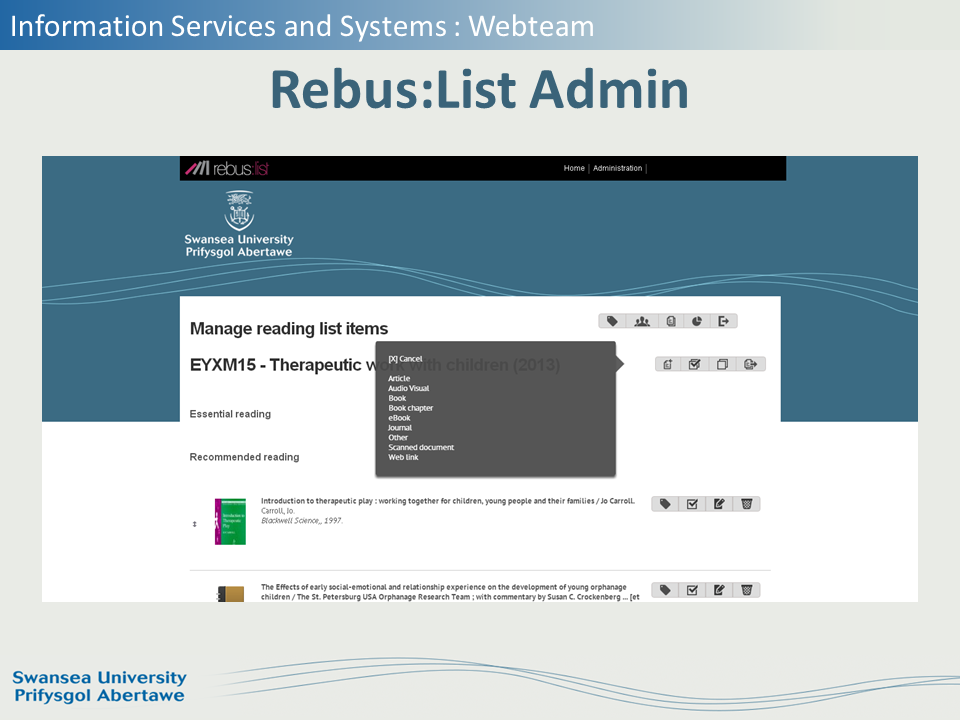Click the tag icon in the top toolbar
Image resolution: width=960 pixels, height=720 pixels.
coord(613,321)
